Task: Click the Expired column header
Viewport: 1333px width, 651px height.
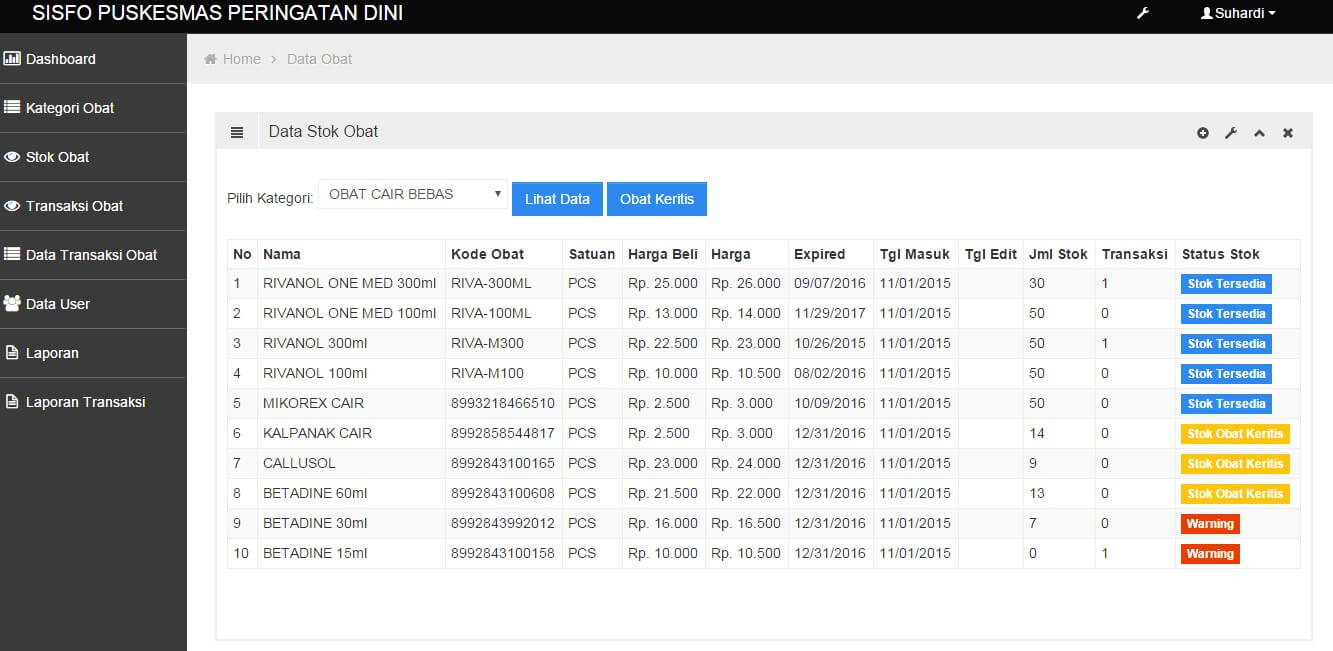Action: point(820,254)
